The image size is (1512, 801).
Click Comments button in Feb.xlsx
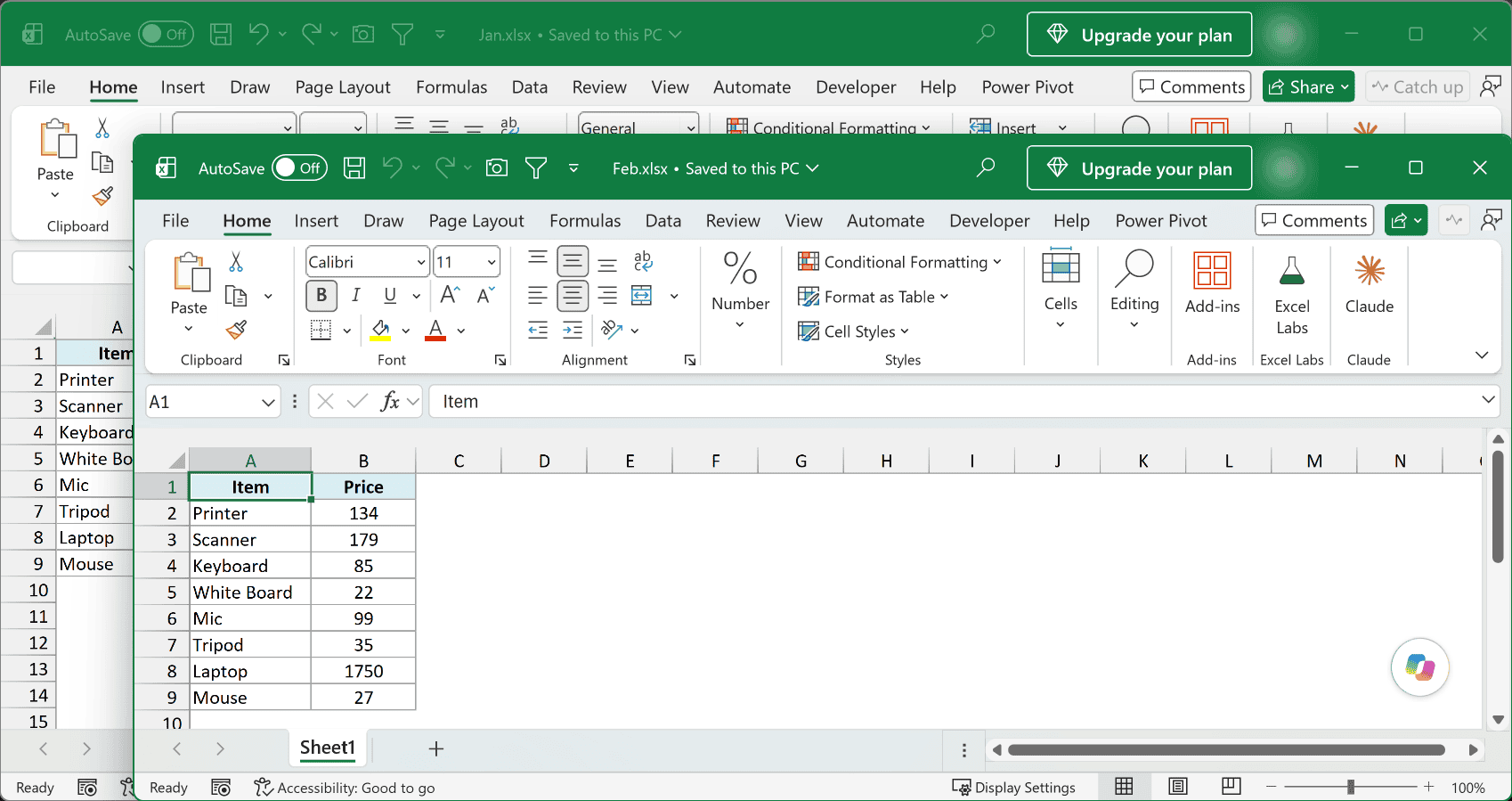1314,220
